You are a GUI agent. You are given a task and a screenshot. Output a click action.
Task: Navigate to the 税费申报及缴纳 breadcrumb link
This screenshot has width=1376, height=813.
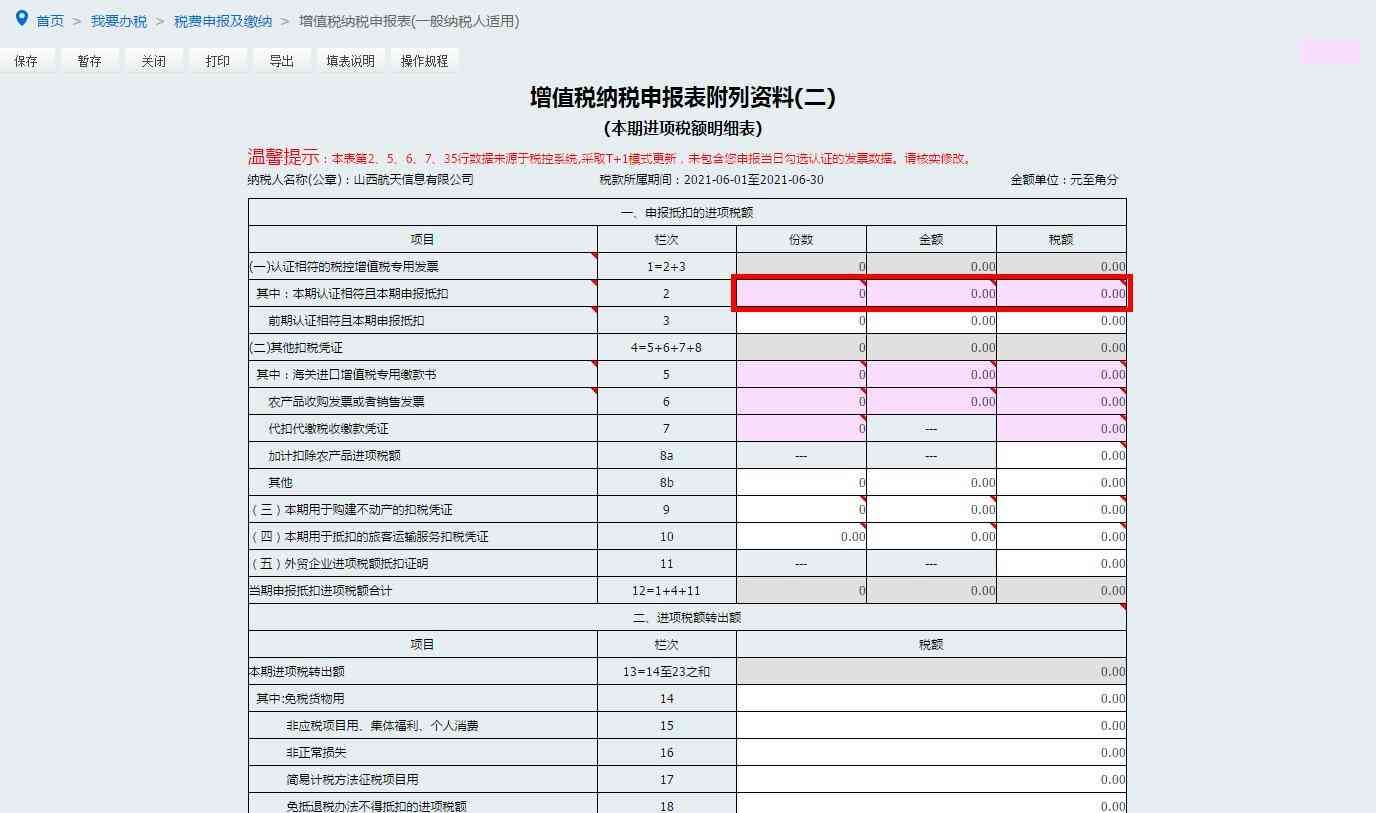pyautogui.click(x=222, y=21)
